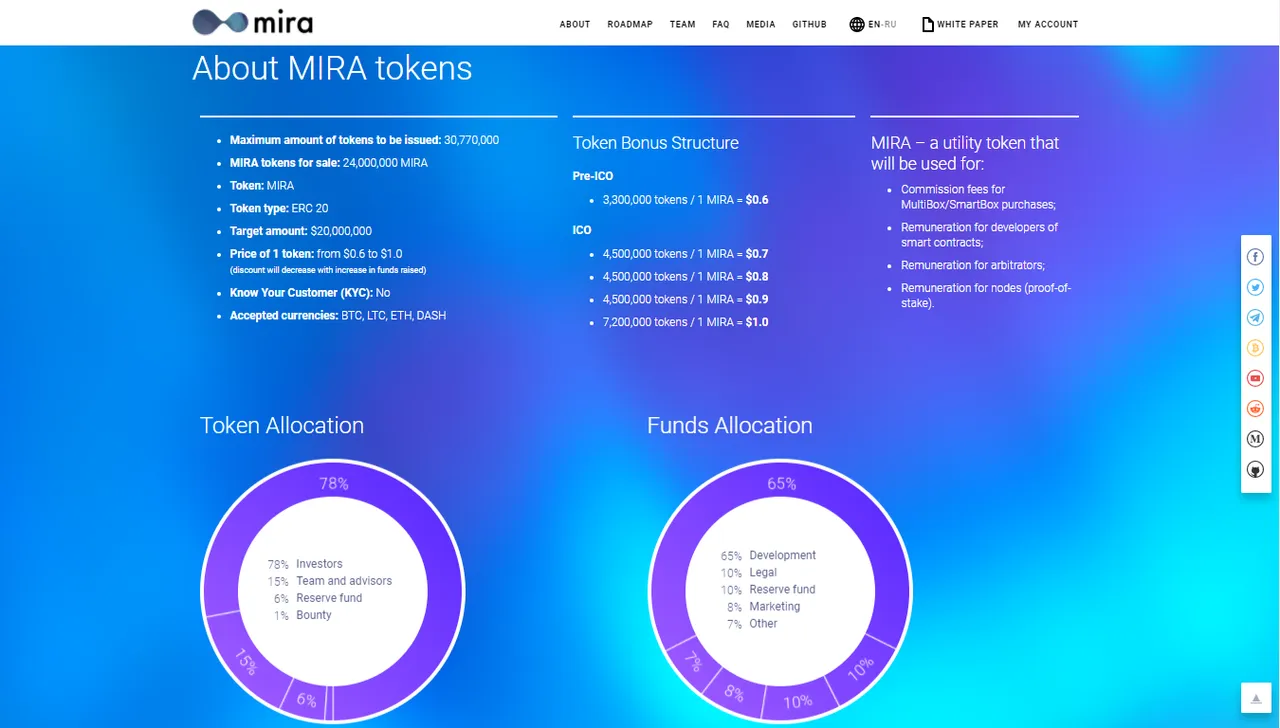Click 'Remuneration for arbitrators' item

[x=973, y=265]
